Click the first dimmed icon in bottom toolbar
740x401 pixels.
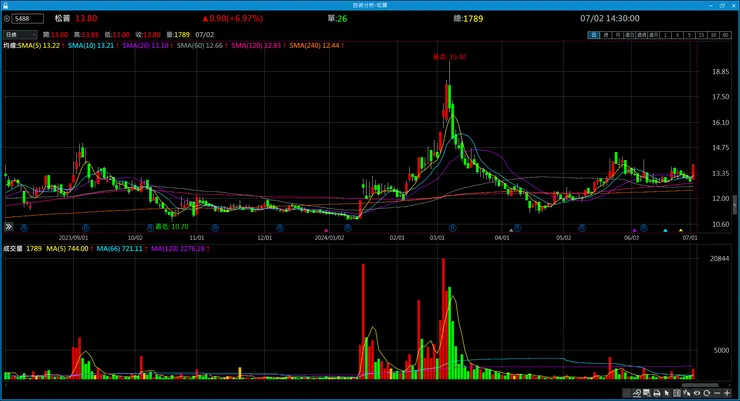(627, 393)
